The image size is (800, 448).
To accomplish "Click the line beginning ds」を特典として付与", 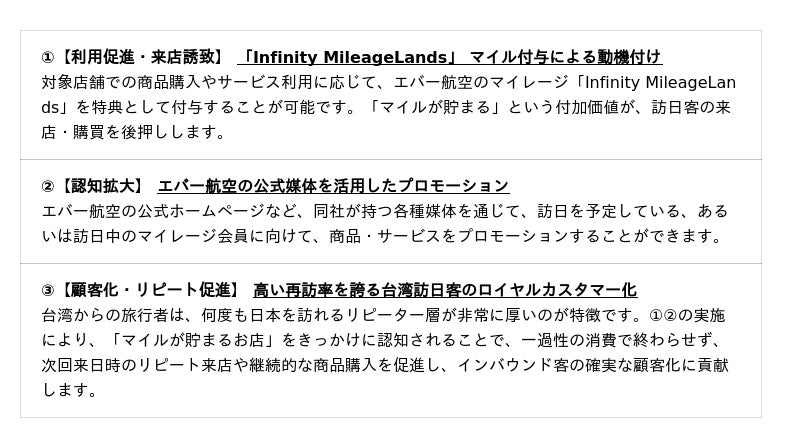I will pos(385,107).
